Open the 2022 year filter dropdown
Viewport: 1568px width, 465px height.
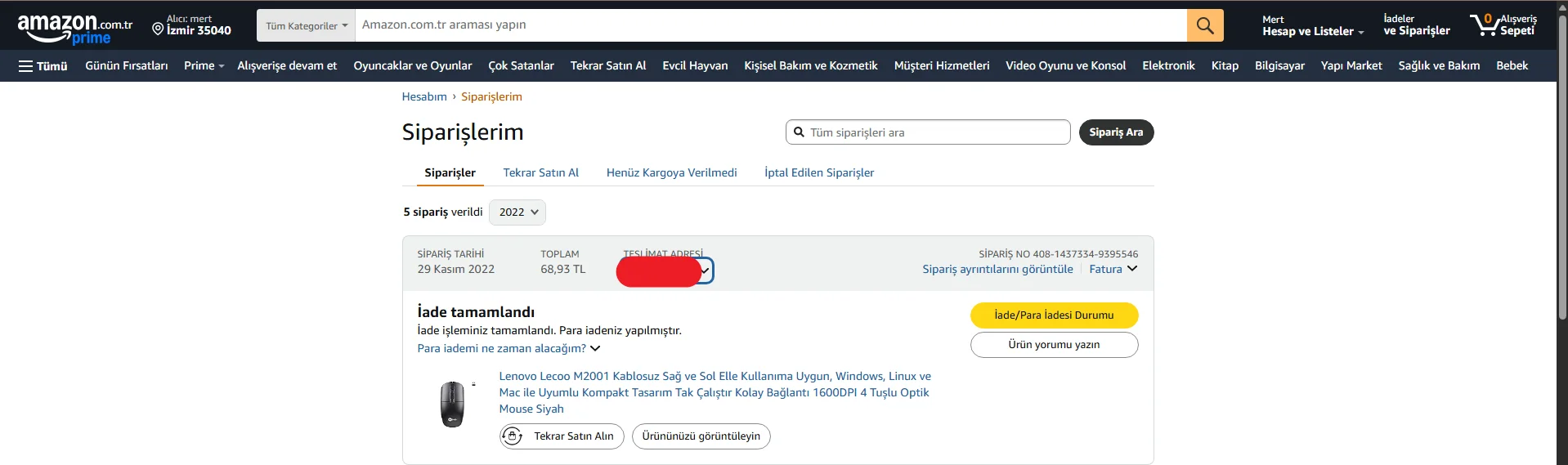(517, 212)
